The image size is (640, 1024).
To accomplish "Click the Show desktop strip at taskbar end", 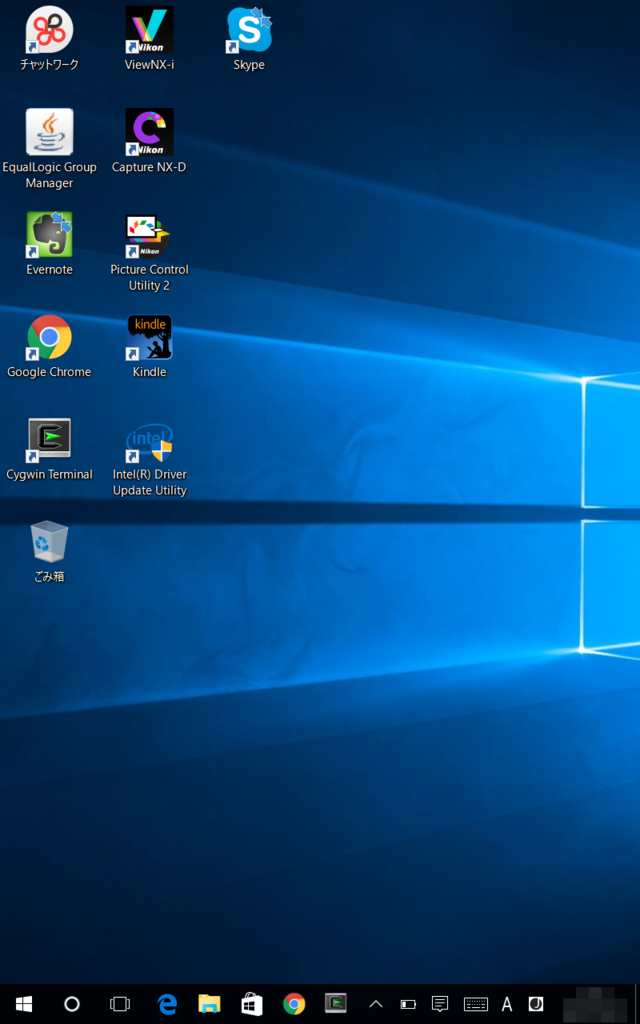I will pyautogui.click(x=637, y=1004).
